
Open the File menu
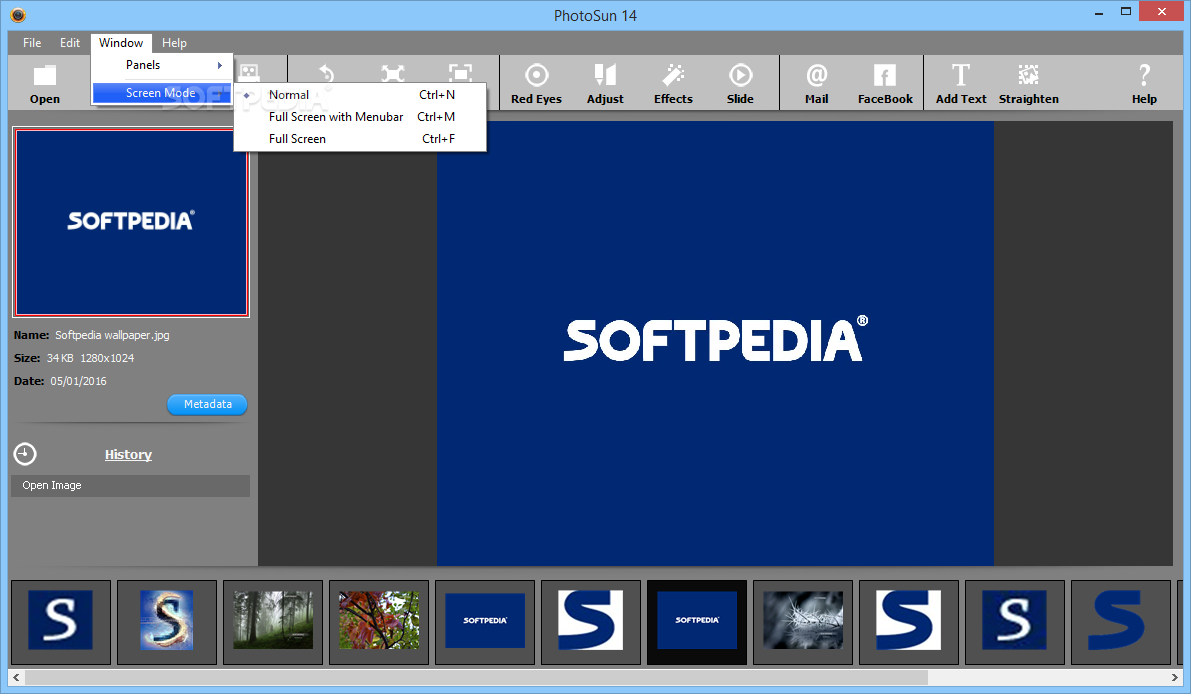click(32, 43)
